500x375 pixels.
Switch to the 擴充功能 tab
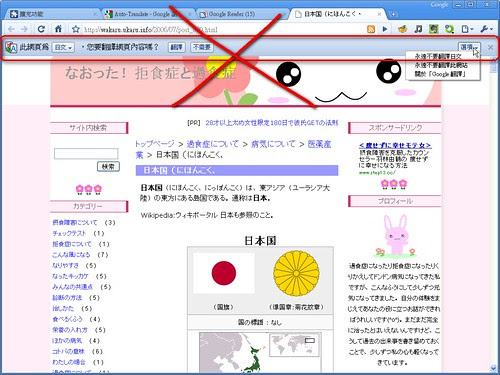[x=52, y=14]
